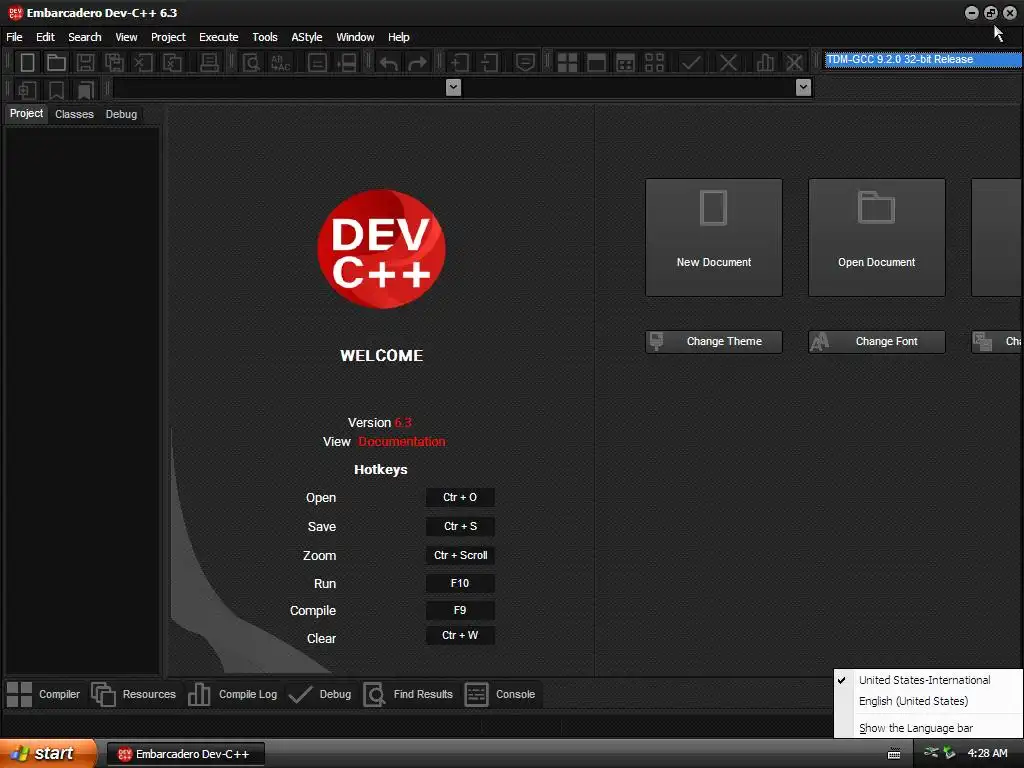Click the Run window-shaped toolbar icon

click(596, 63)
